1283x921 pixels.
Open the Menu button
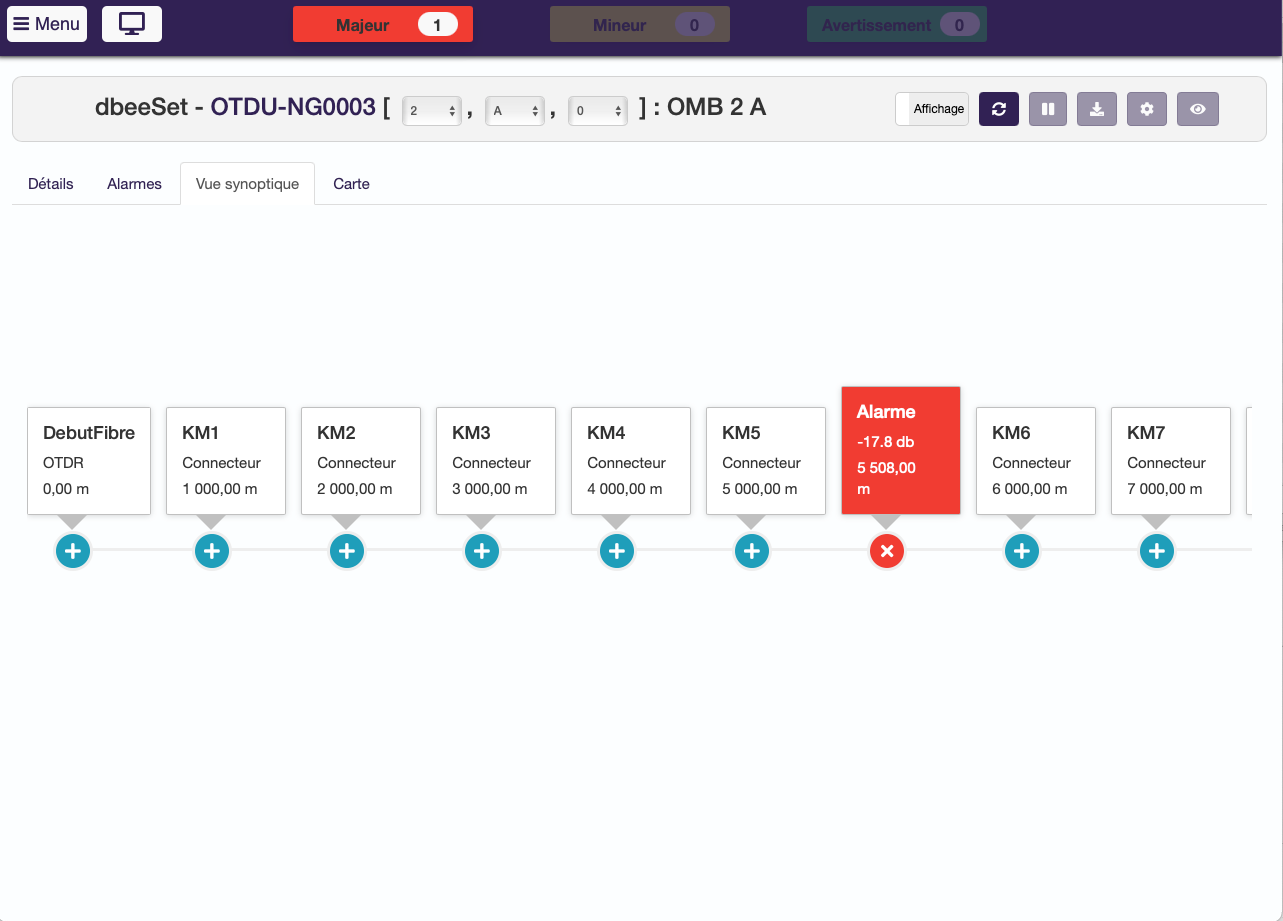click(47, 24)
